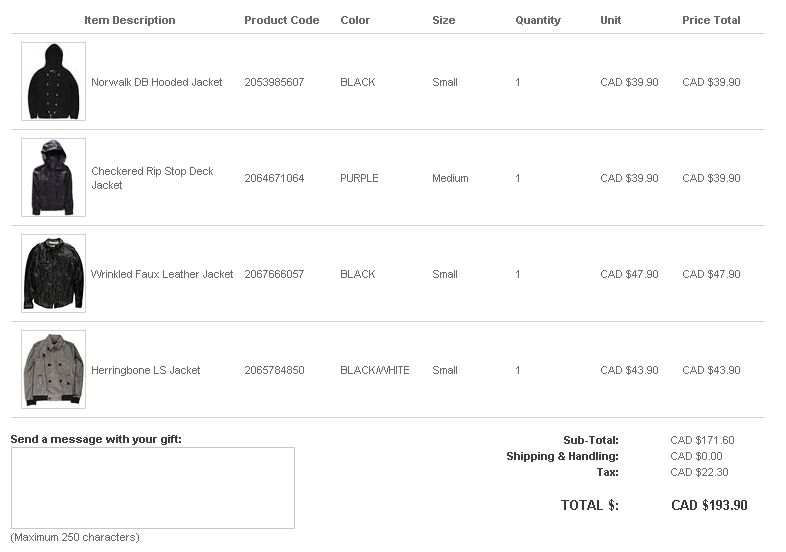
Task: Click the Herringbone LS Jacket name
Action: click(145, 371)
